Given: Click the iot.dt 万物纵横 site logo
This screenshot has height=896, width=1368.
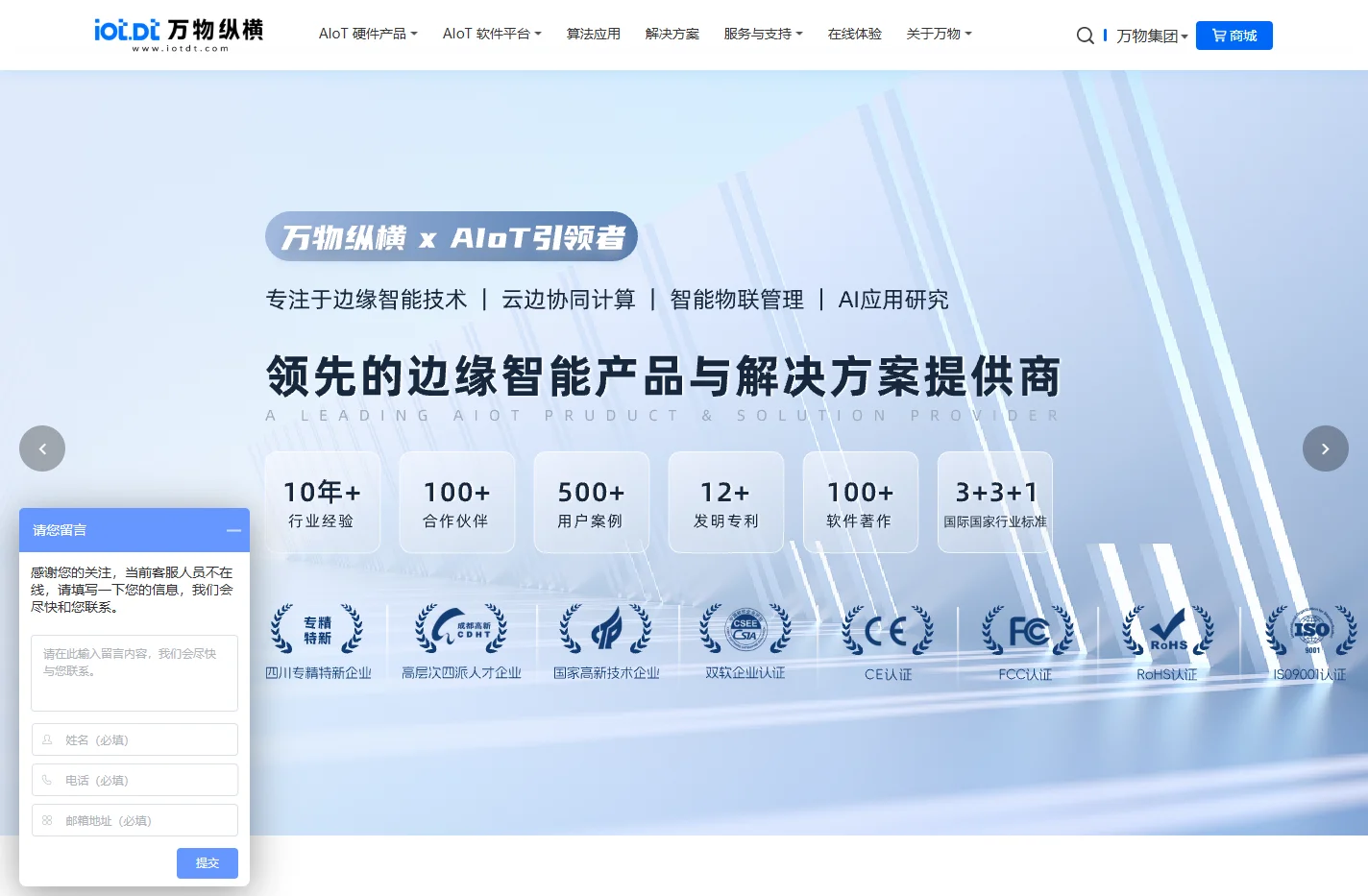Looking at the screenshot, I should pyautogui.click(x=179, y=35).
